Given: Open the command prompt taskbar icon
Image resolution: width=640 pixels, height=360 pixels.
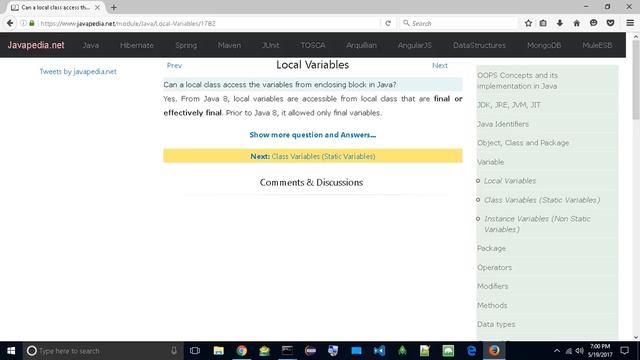Looking at the screenshot, I should click(x=287, y=351).
